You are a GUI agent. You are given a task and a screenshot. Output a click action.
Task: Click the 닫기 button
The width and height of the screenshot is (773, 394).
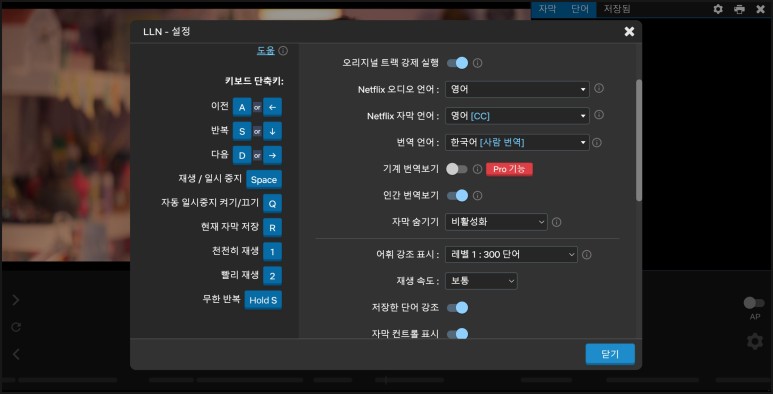[x=610, y=354]
